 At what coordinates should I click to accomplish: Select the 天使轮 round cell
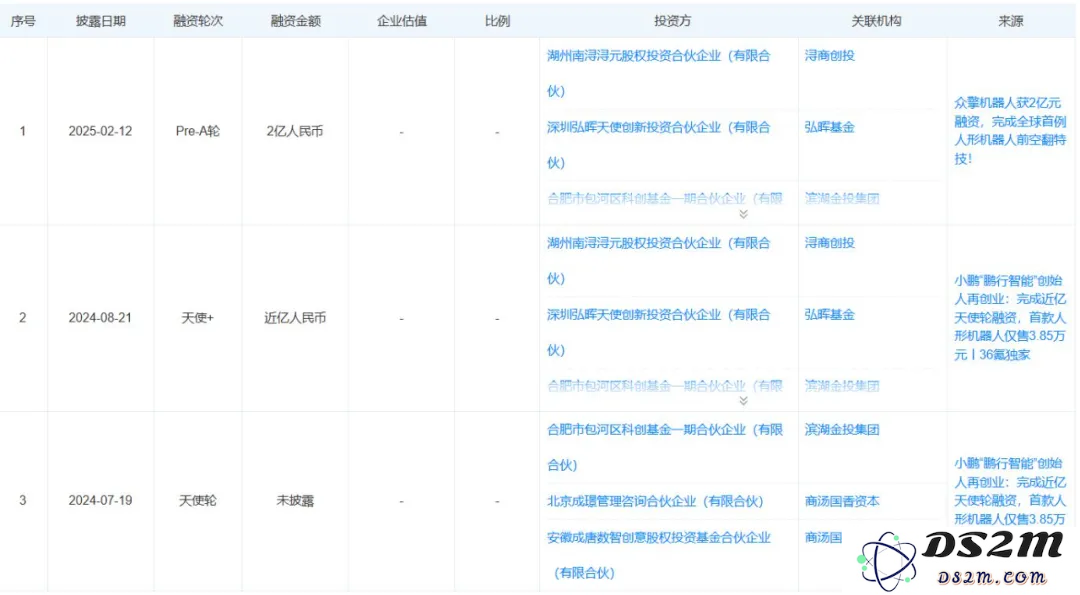pos(198,501)
